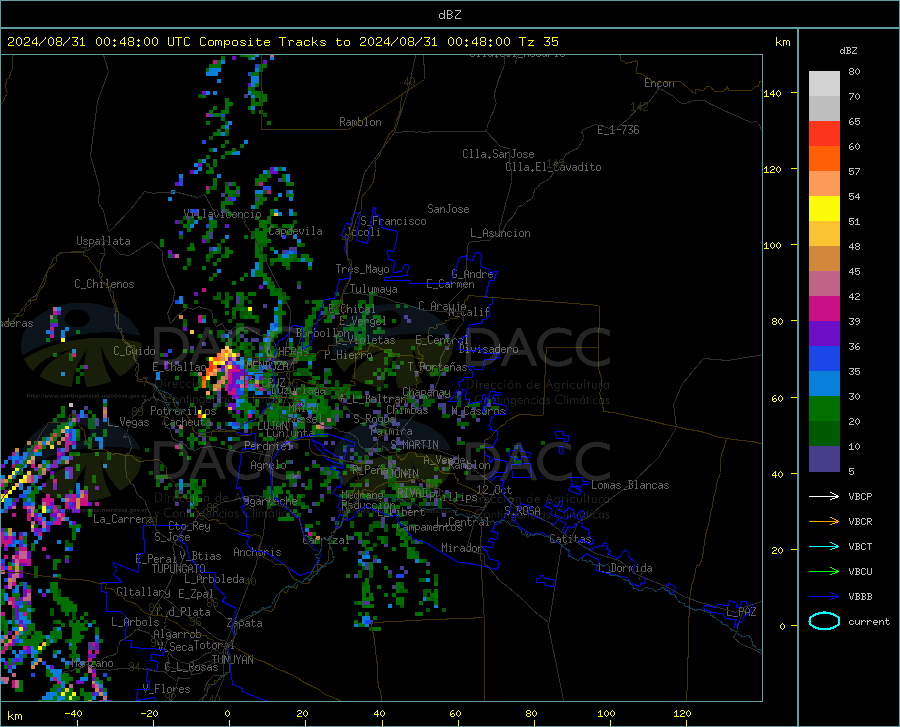Click the 'Algarrob' map label
This screenshot has height=727, width=900.
pyautogui.click(x=177, y=634)
